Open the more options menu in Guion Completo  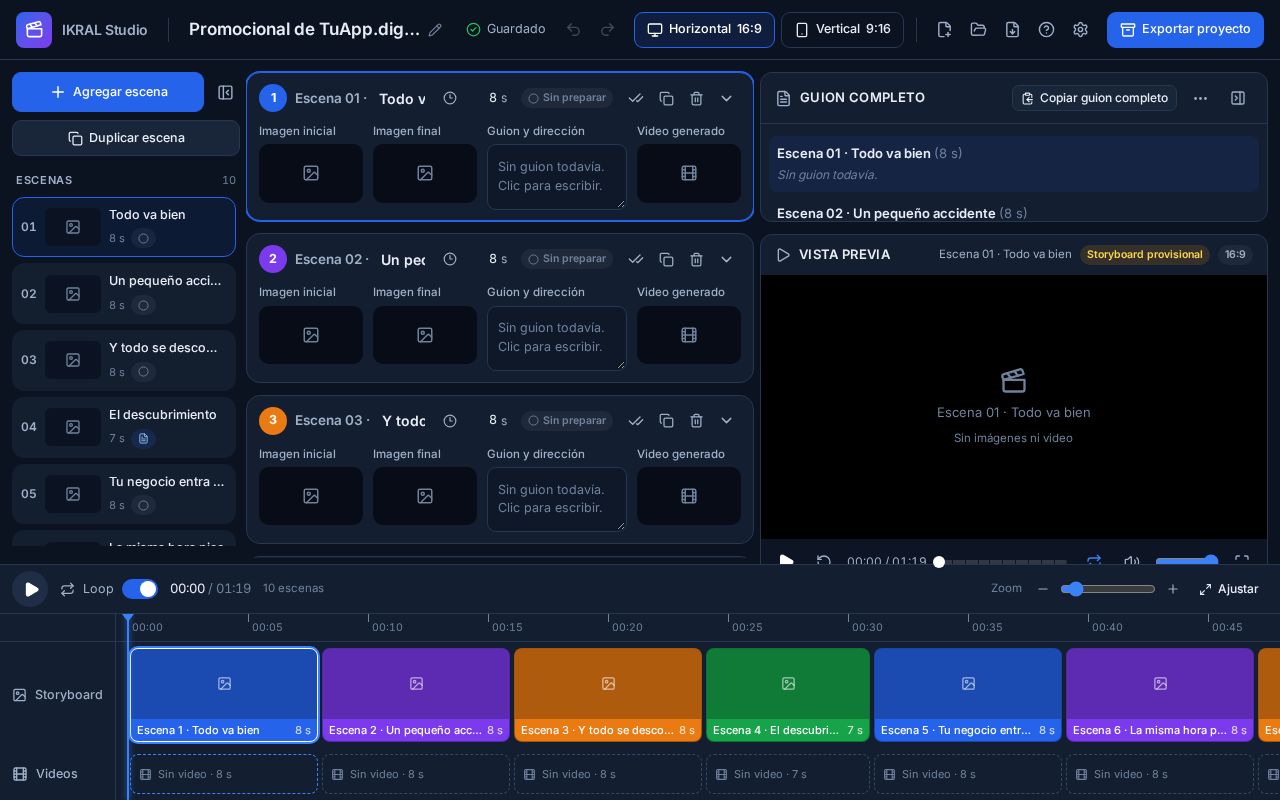pos(1200,98)
